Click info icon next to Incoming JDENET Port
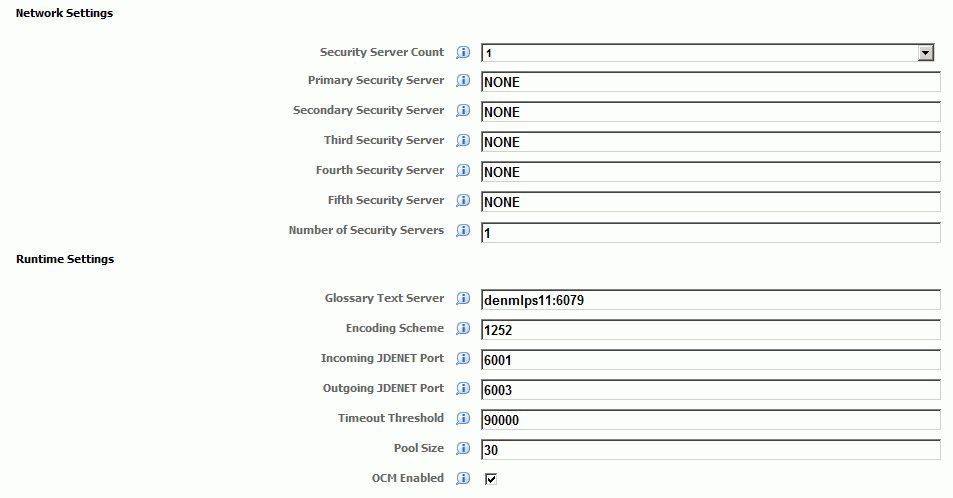Viewport: 953px width, 498px height. pyautogui.click(x=463, y=359)
